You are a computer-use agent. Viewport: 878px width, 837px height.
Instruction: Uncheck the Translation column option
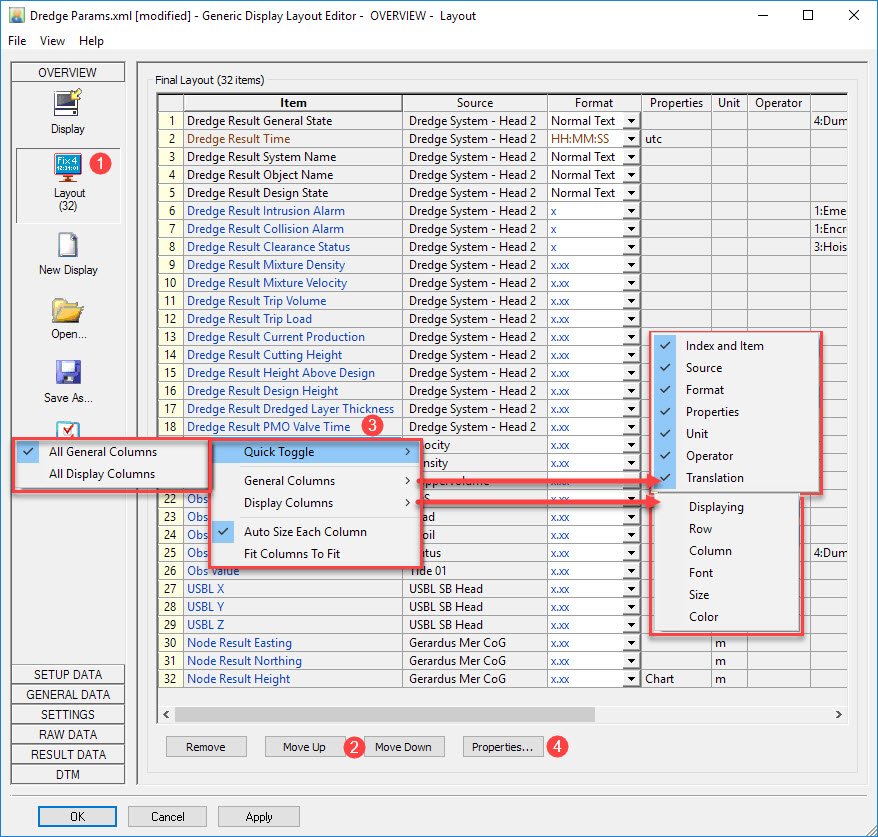pyautogui.click(x=714, y=478)
